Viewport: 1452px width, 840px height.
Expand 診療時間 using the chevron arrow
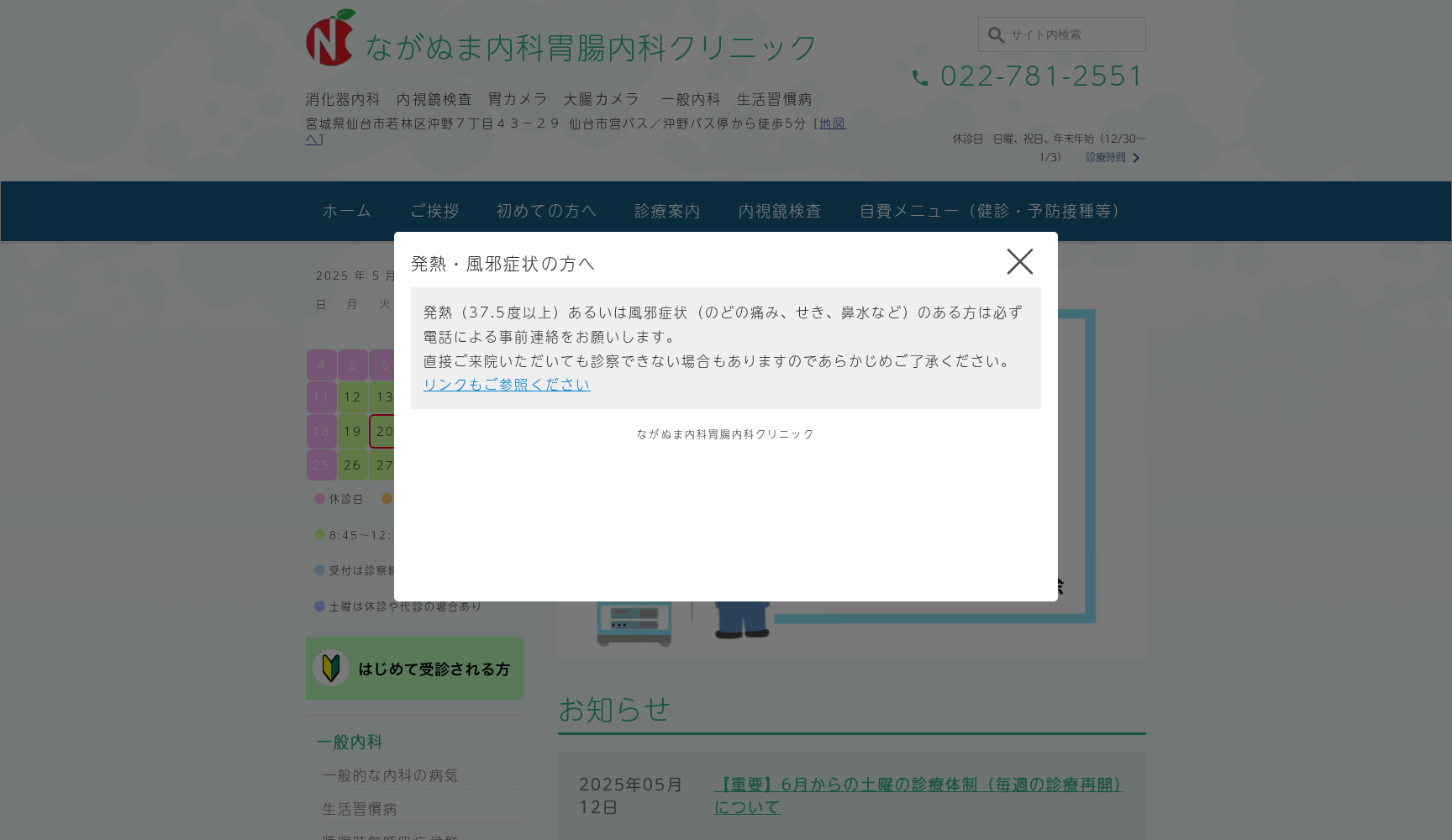(x=1138, y=158)
